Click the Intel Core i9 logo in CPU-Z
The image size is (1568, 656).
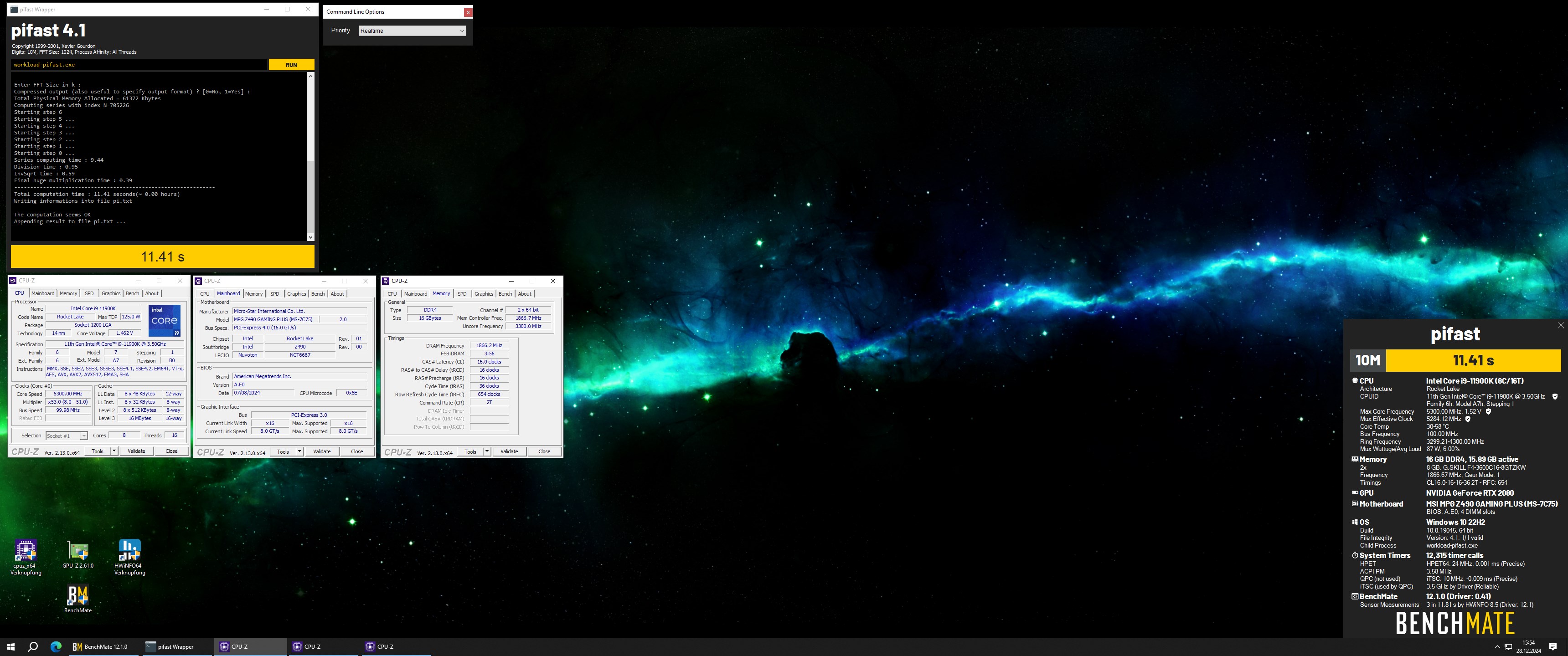coord(165,321)
